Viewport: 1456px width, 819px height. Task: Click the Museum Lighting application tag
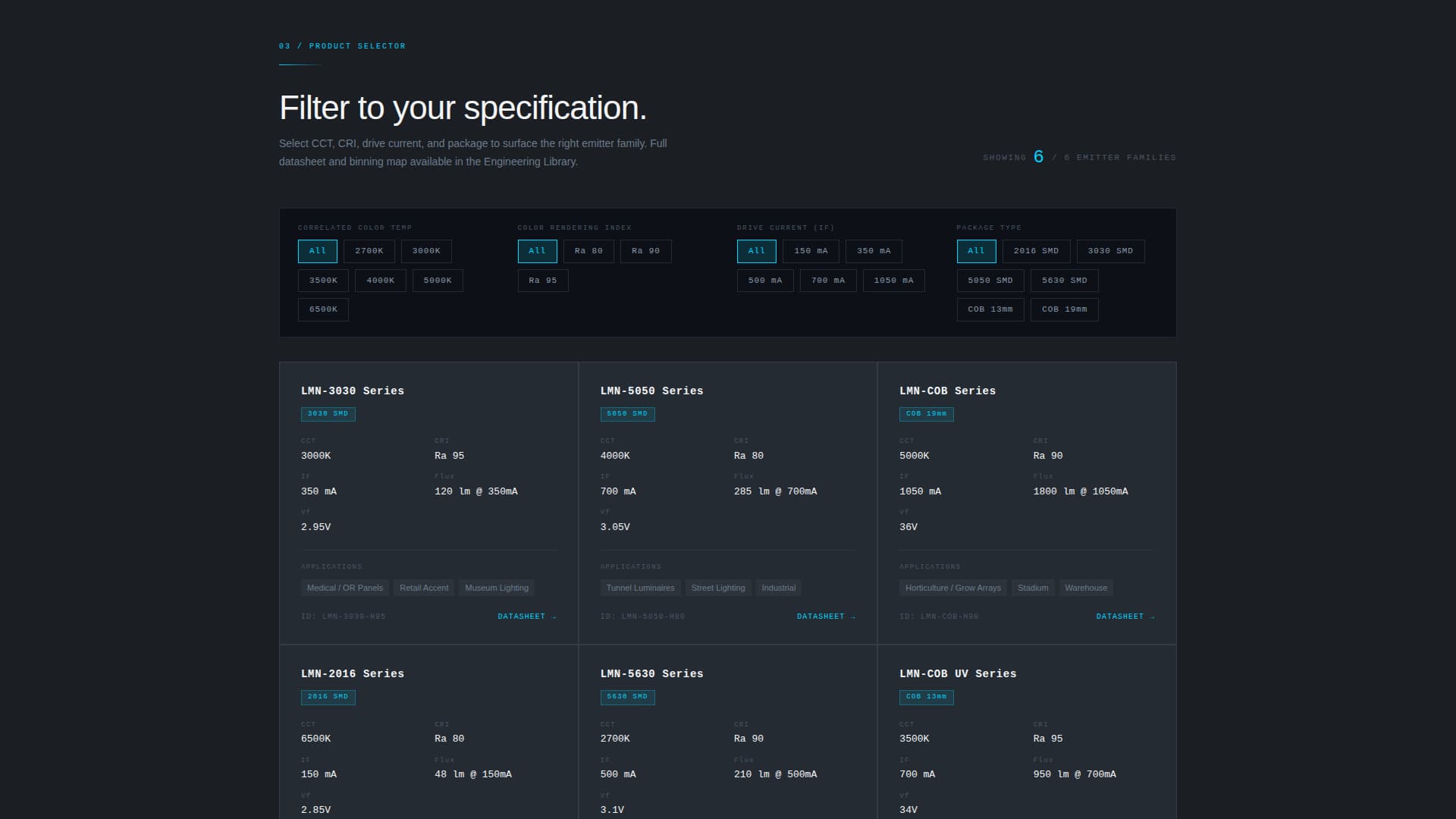click(496, 588)
